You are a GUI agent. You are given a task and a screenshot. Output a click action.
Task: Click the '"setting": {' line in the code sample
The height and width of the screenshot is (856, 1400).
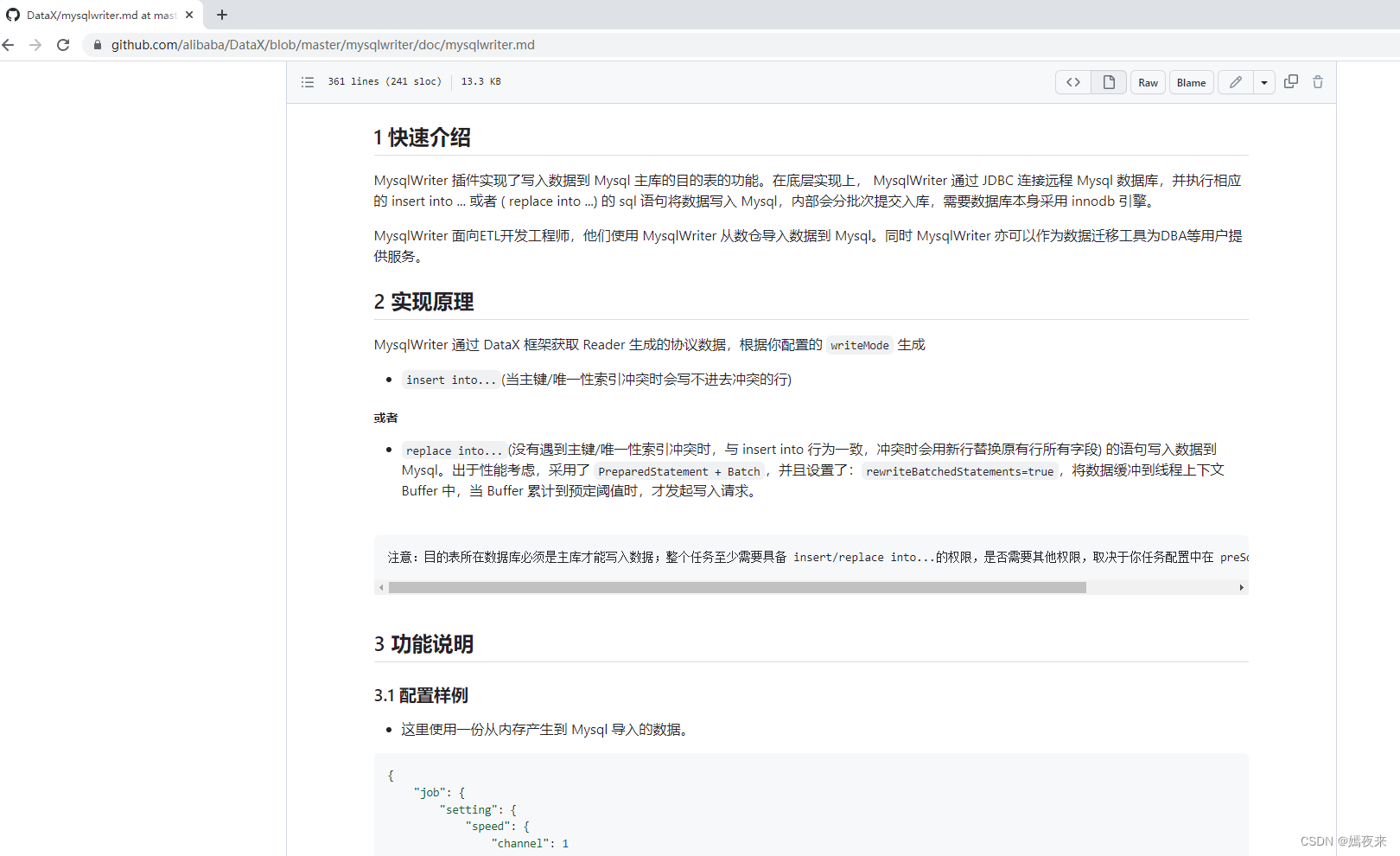pyautogui.click(x=478, y=809)
